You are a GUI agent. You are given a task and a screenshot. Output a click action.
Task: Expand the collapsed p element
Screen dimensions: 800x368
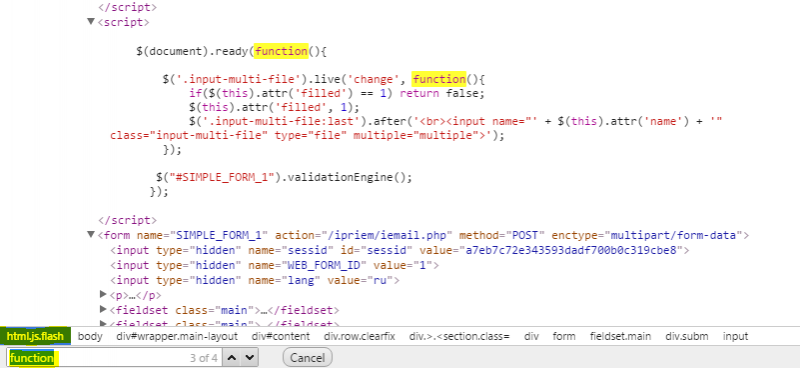tap(103, 294)
